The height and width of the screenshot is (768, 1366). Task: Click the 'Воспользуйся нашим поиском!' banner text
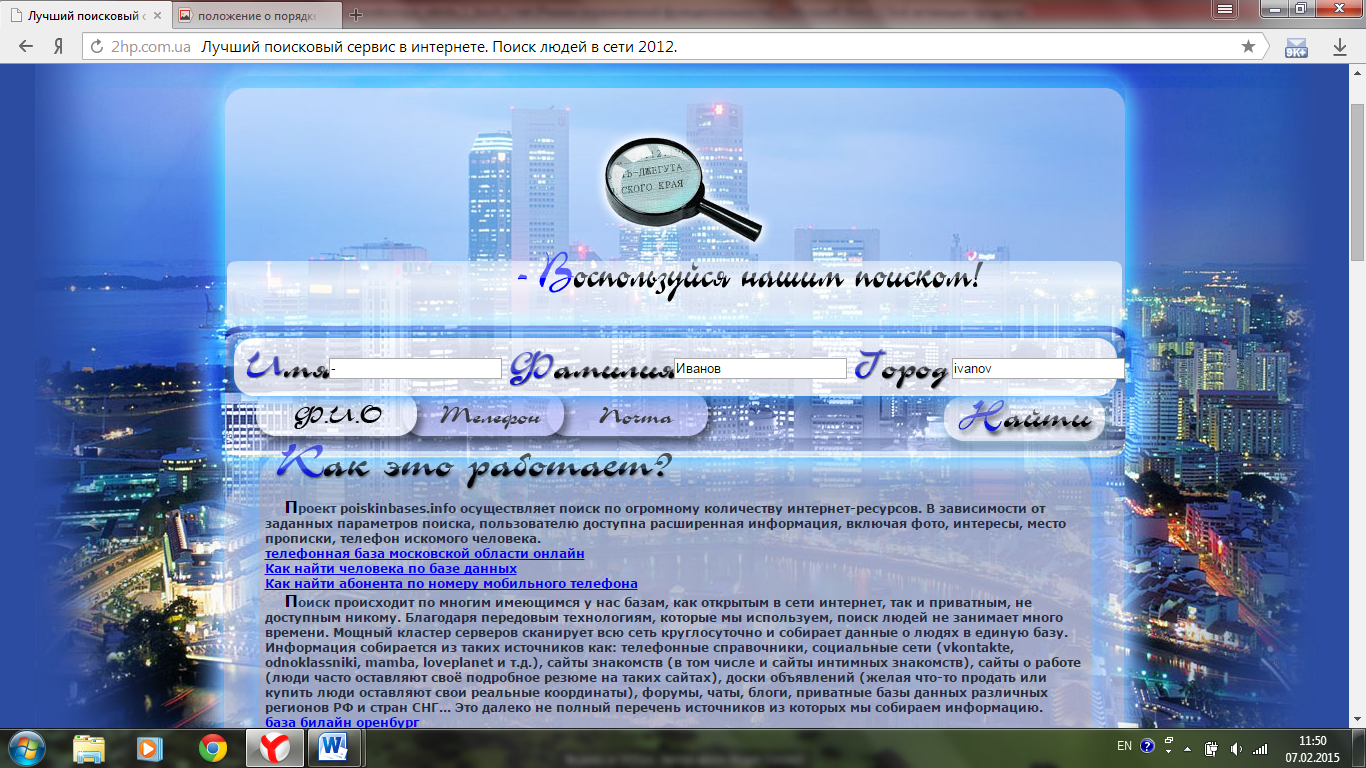[x=749, y=276]
